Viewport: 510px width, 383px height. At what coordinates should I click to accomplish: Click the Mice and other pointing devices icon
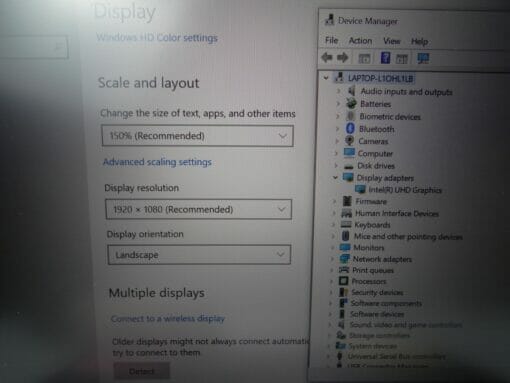pos(346,236)
